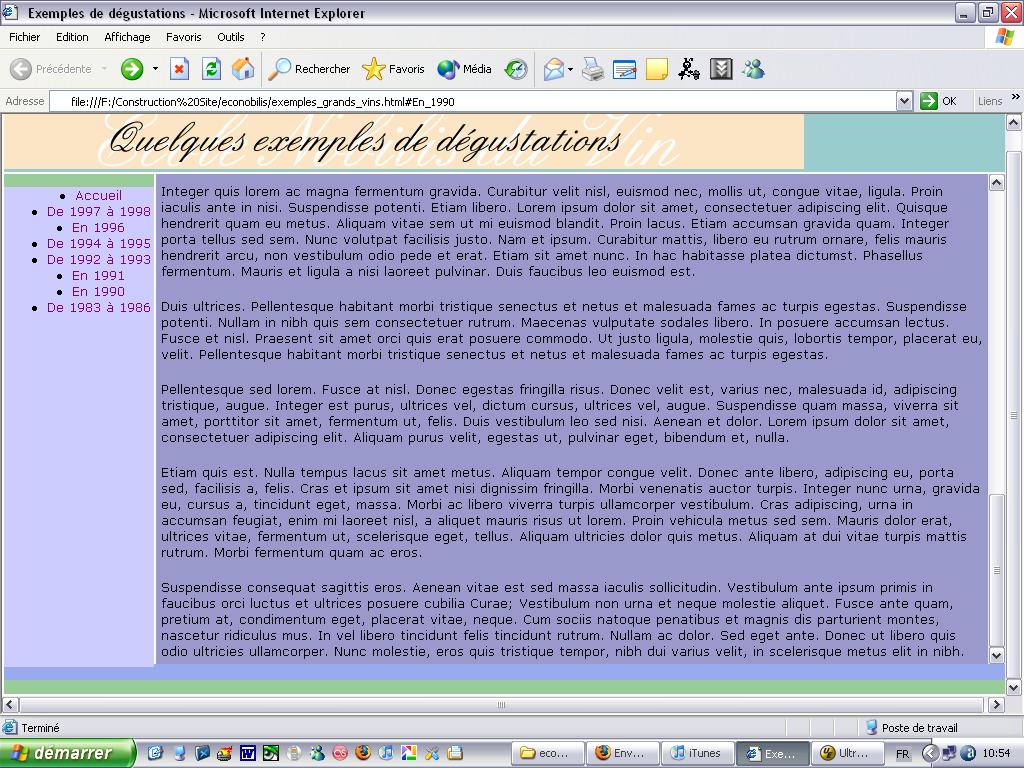Click the outer page scroll-up arrow
1024x768 pixels.
click(1014, 122)
